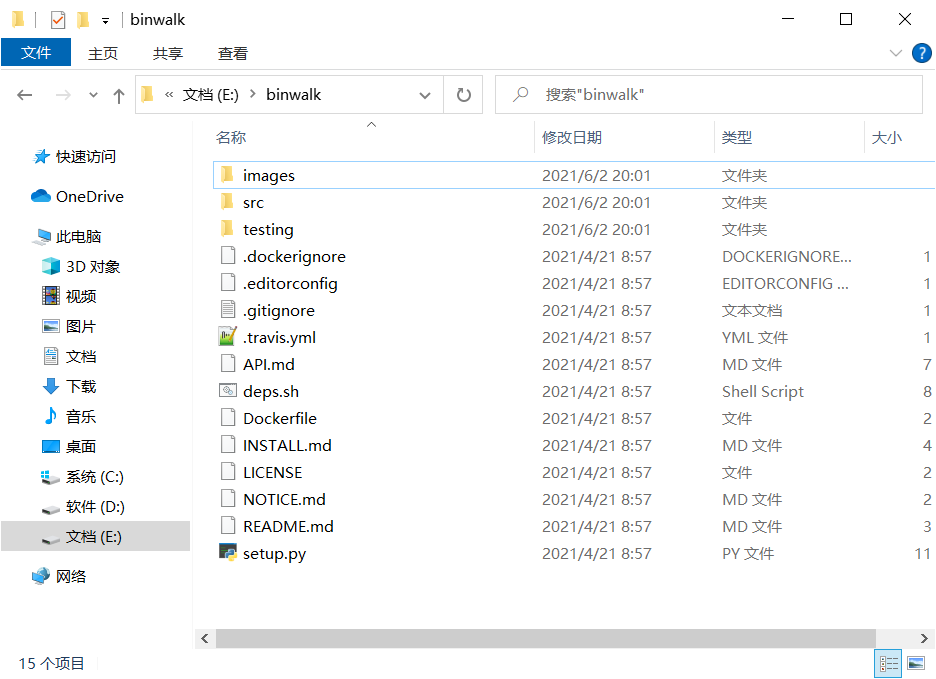Viewport: 936px width, 679px height.
Task: Open setup.py by its Python file icon
Action: click(x=228, y=553)
